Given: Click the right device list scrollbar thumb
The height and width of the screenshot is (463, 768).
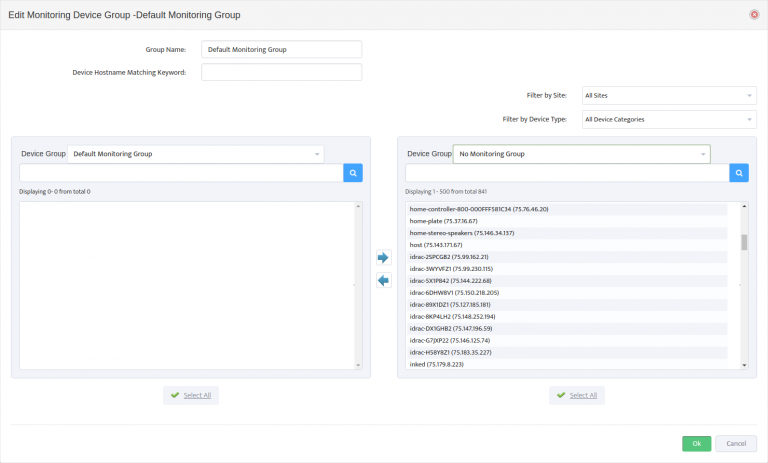Looking at the screenshot, I should (x=743, y=242).
